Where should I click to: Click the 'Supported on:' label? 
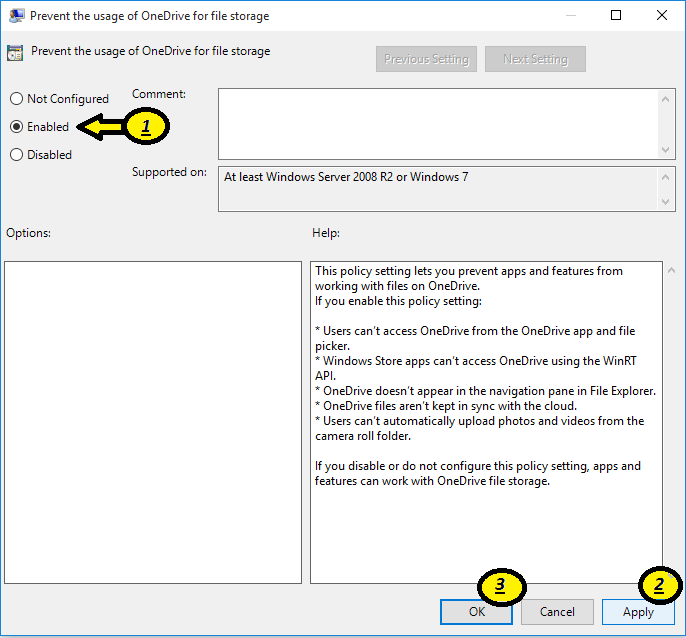click(169, 172)
